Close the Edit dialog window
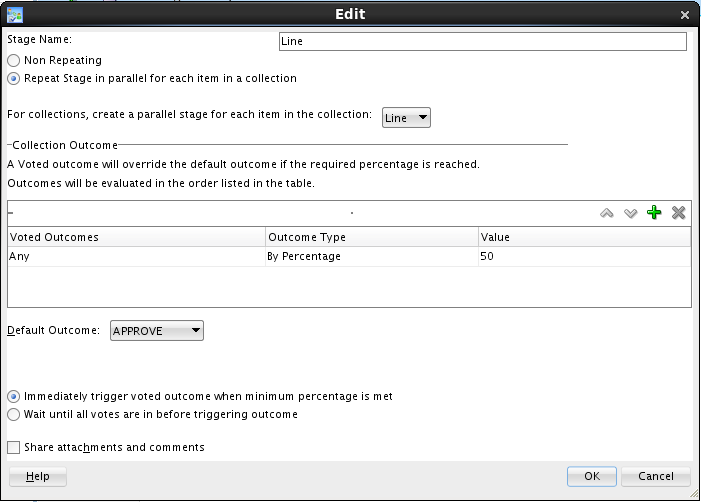 685,15
